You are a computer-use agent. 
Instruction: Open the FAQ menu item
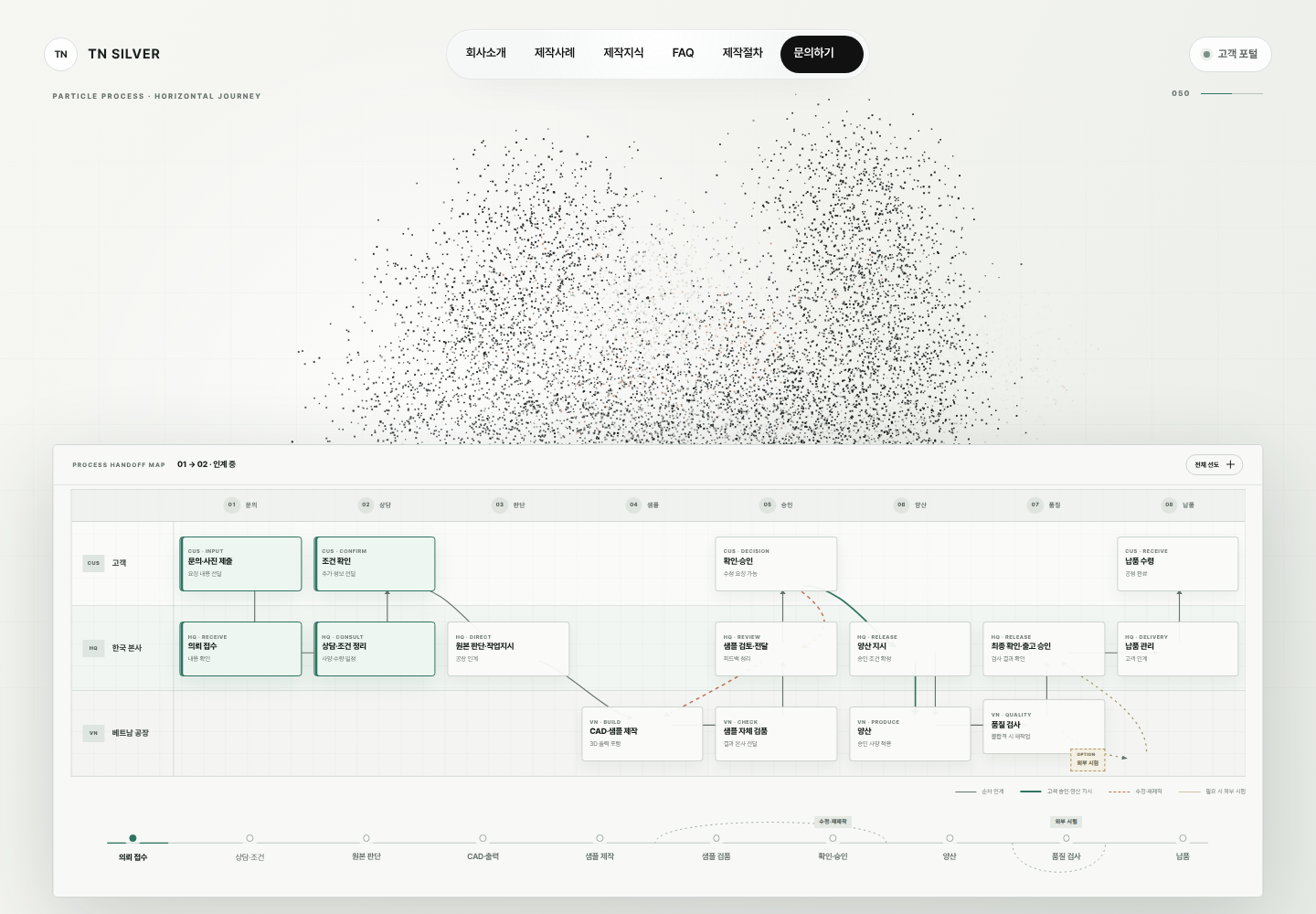coord(683,53)
